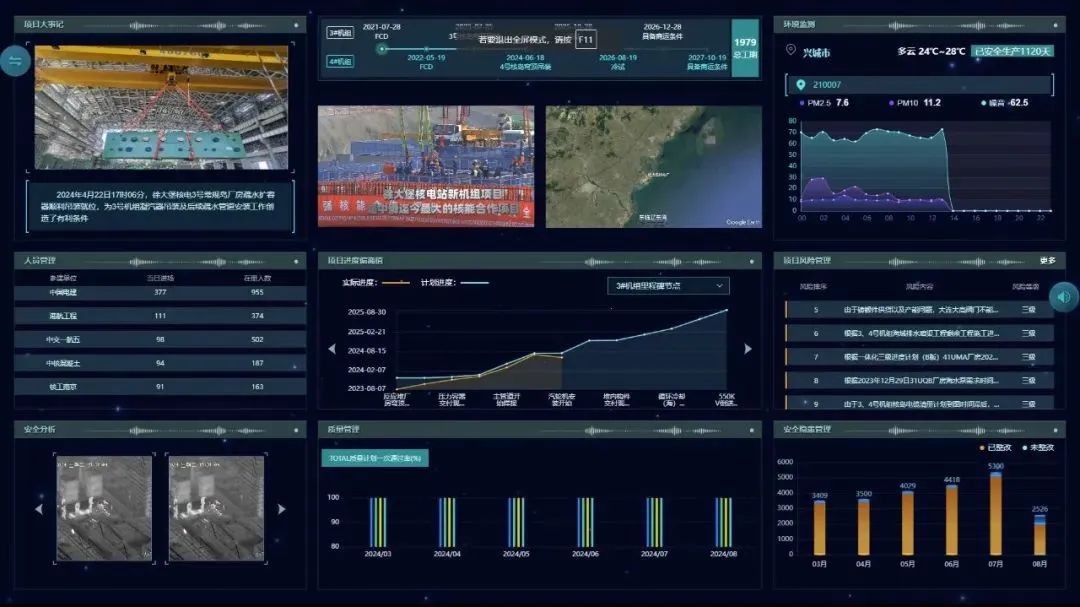The height and width of the screenshot is (607, 1080).
Task: Click the location pin beside 兴城市
Action: coord(791,51)
